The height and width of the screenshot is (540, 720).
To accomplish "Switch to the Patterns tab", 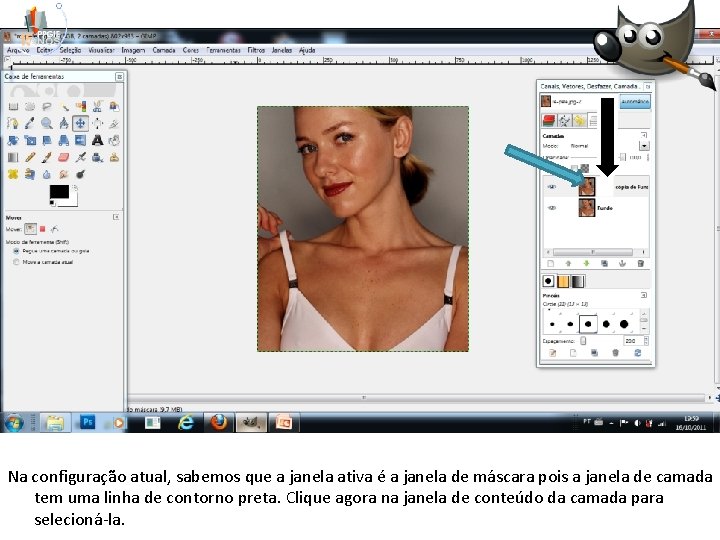I will tap(563, 281).
